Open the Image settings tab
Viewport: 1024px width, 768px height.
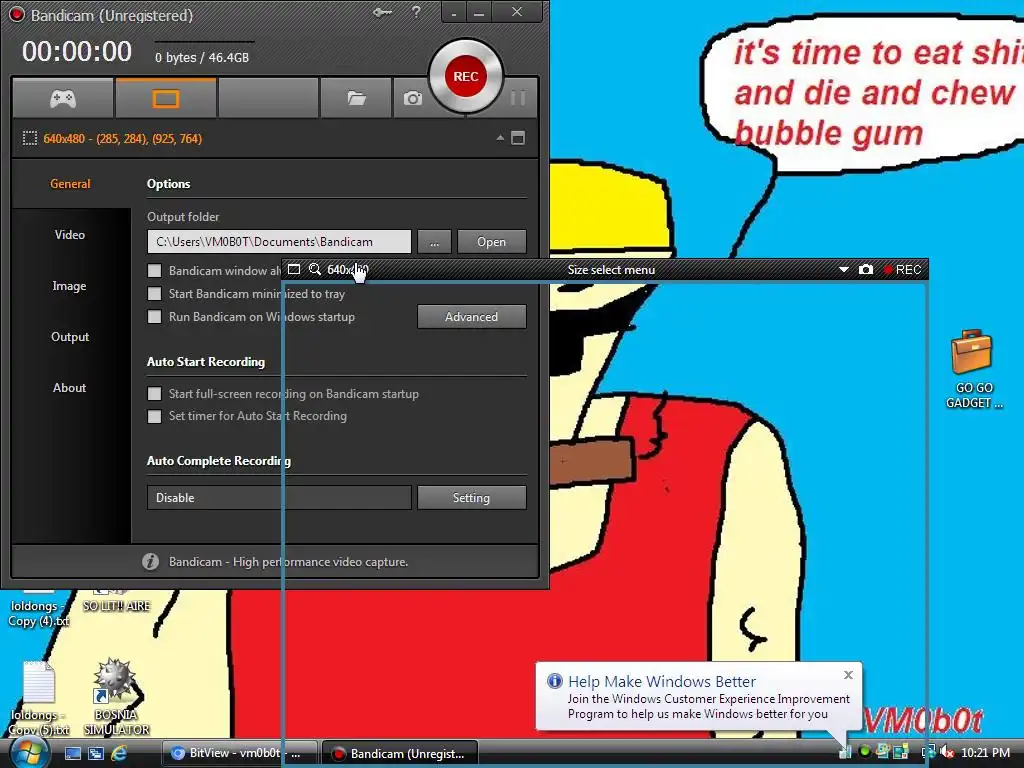[69, 285]
